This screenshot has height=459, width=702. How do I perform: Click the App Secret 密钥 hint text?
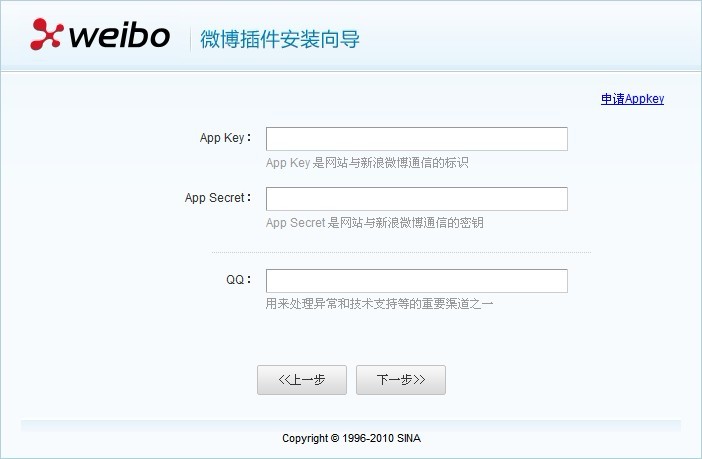[374, 223]
